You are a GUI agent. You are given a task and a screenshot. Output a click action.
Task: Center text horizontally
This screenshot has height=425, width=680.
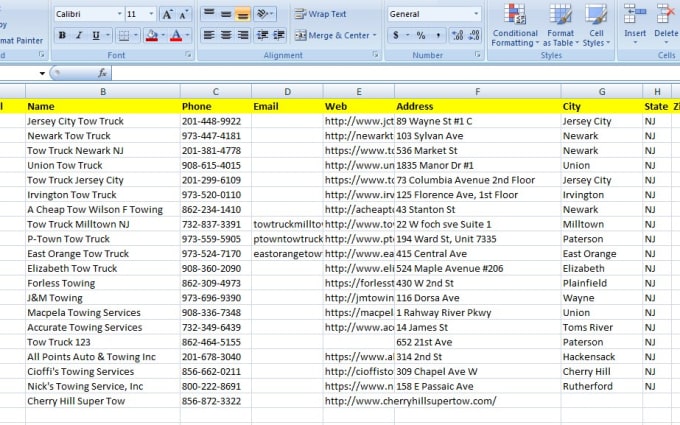point(226,35)
